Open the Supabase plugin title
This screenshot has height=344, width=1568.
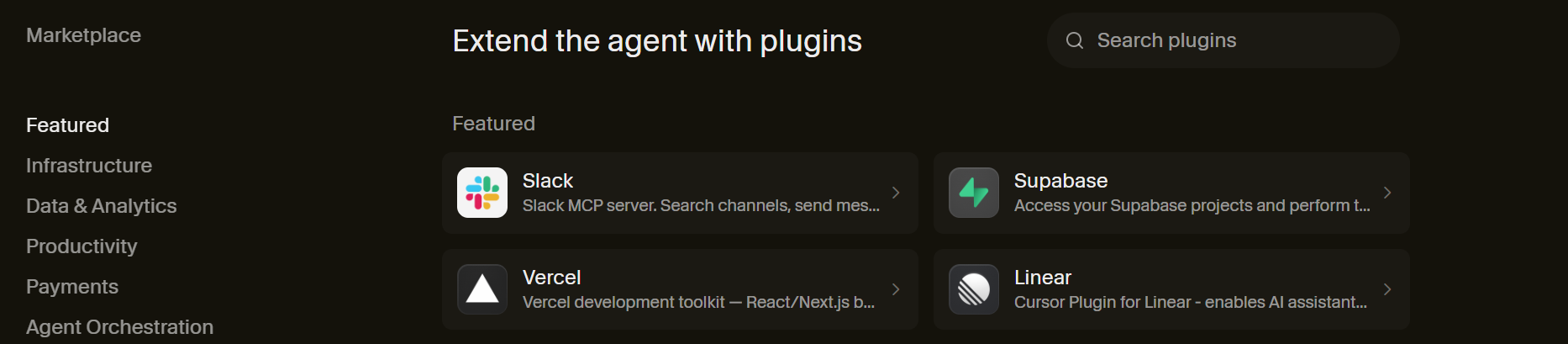pos(1060,181)
